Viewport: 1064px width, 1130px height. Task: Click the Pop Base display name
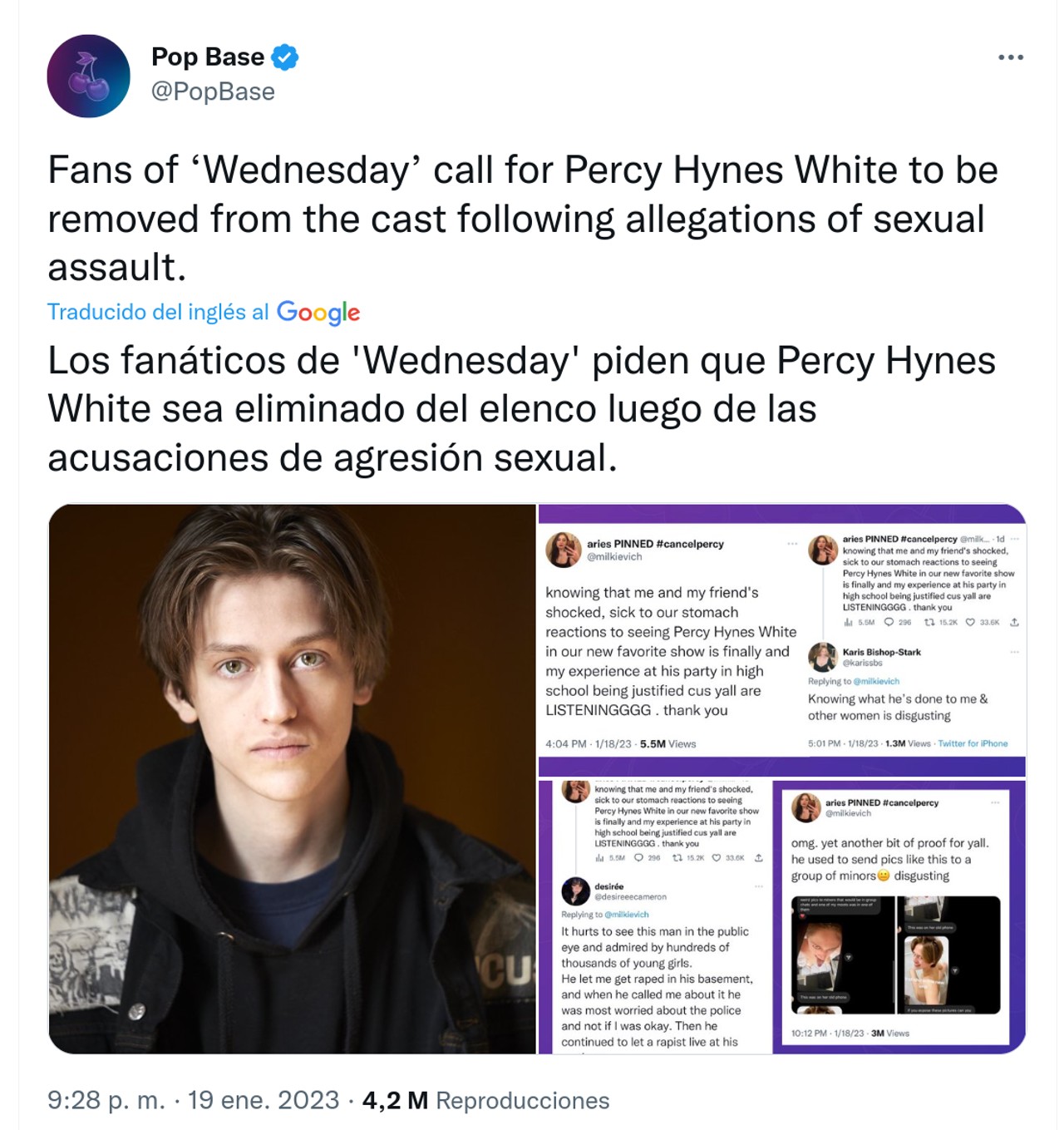pos(207,57)
